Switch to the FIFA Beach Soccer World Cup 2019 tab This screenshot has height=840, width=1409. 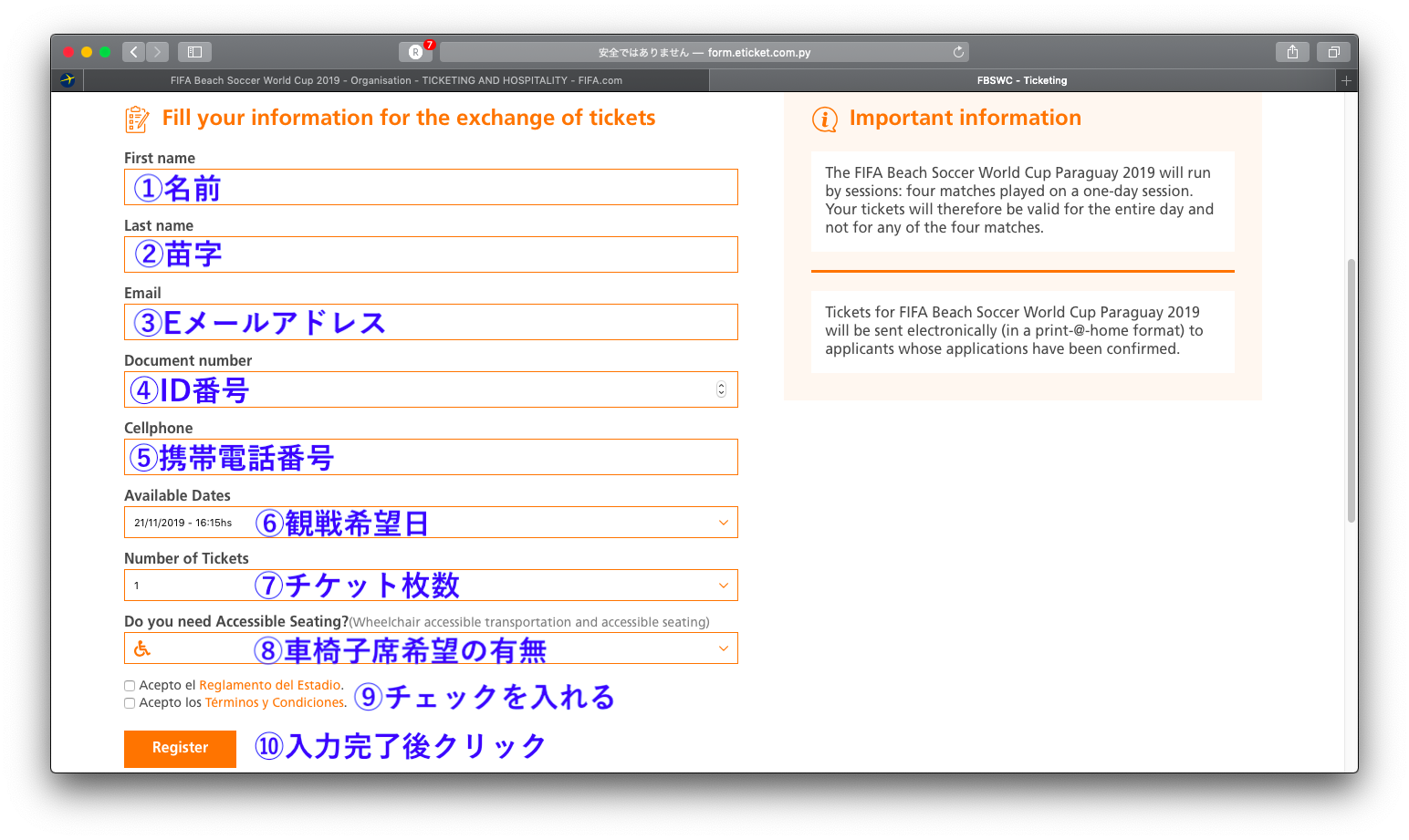(x=396, y=80)
